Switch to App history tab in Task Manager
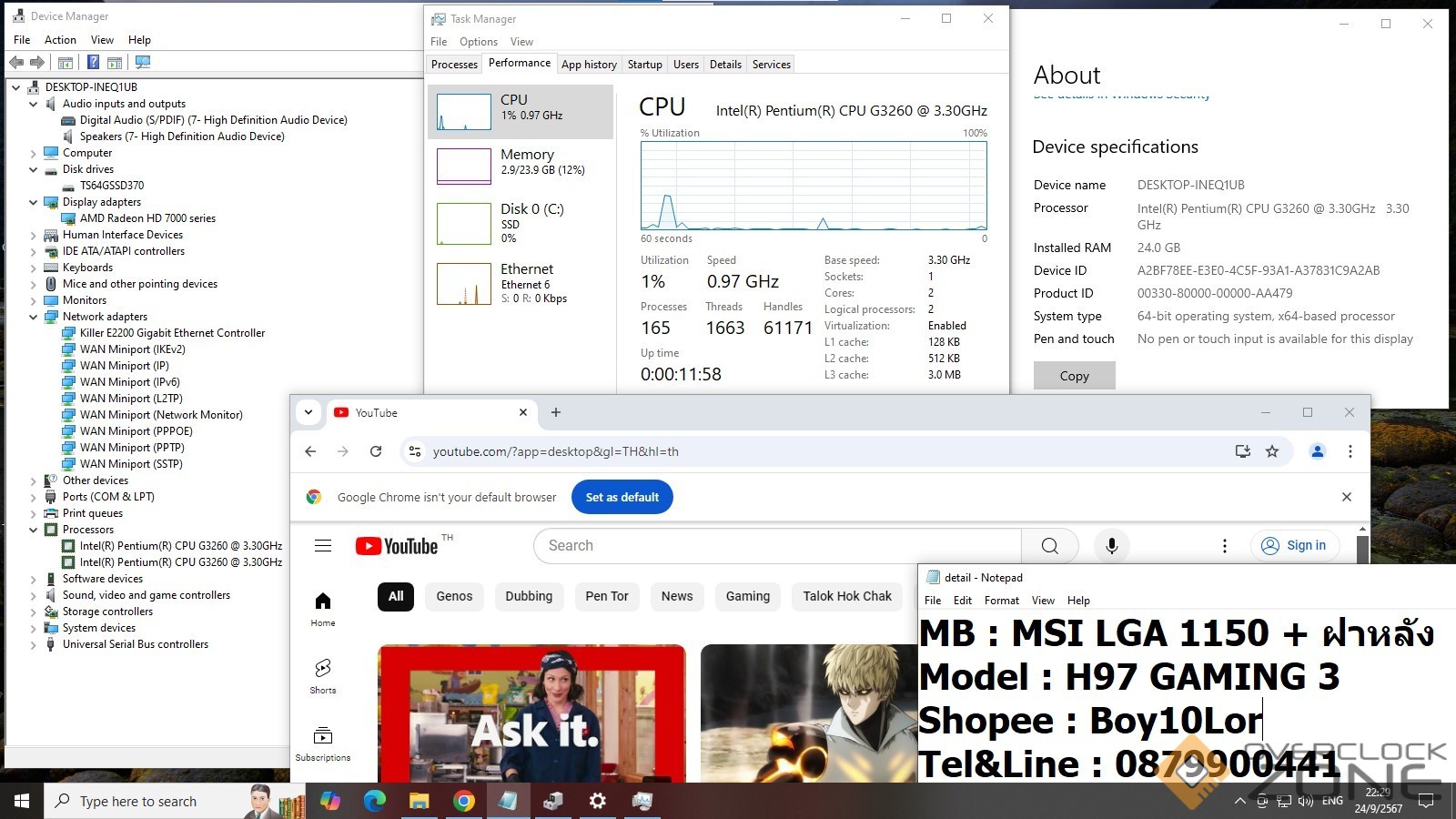Image resolution: width=1456 pixels, height=819 pixels. pyautogui.click(x=589, y=65)
